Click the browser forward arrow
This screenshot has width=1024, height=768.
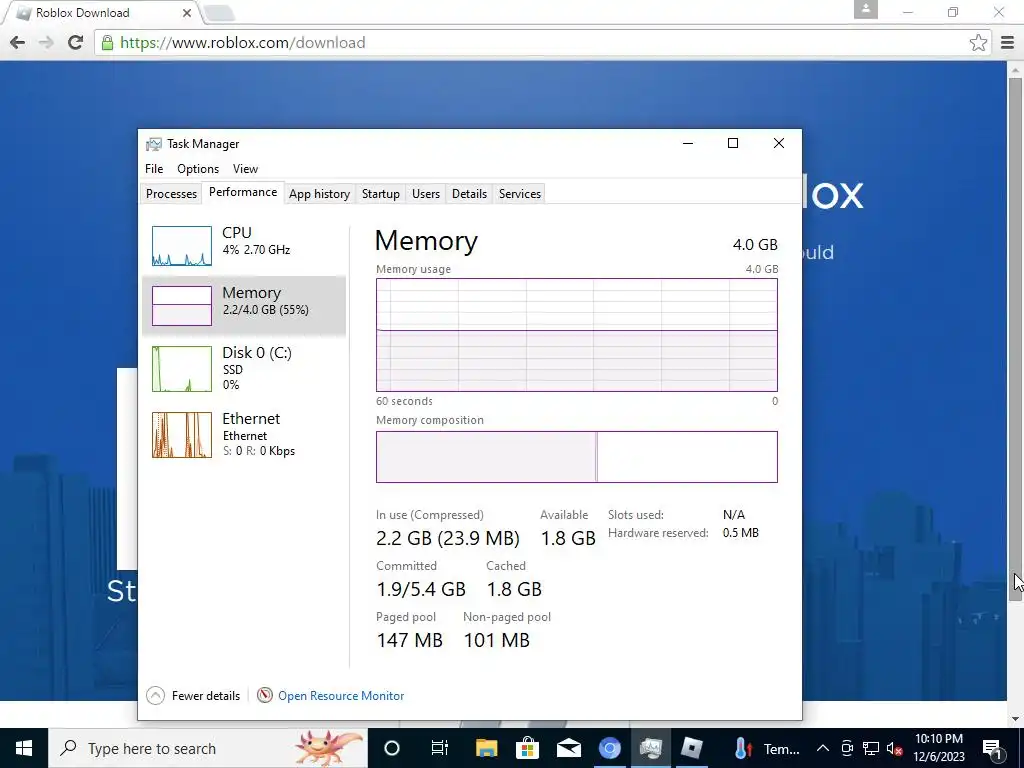click(46, 42)
